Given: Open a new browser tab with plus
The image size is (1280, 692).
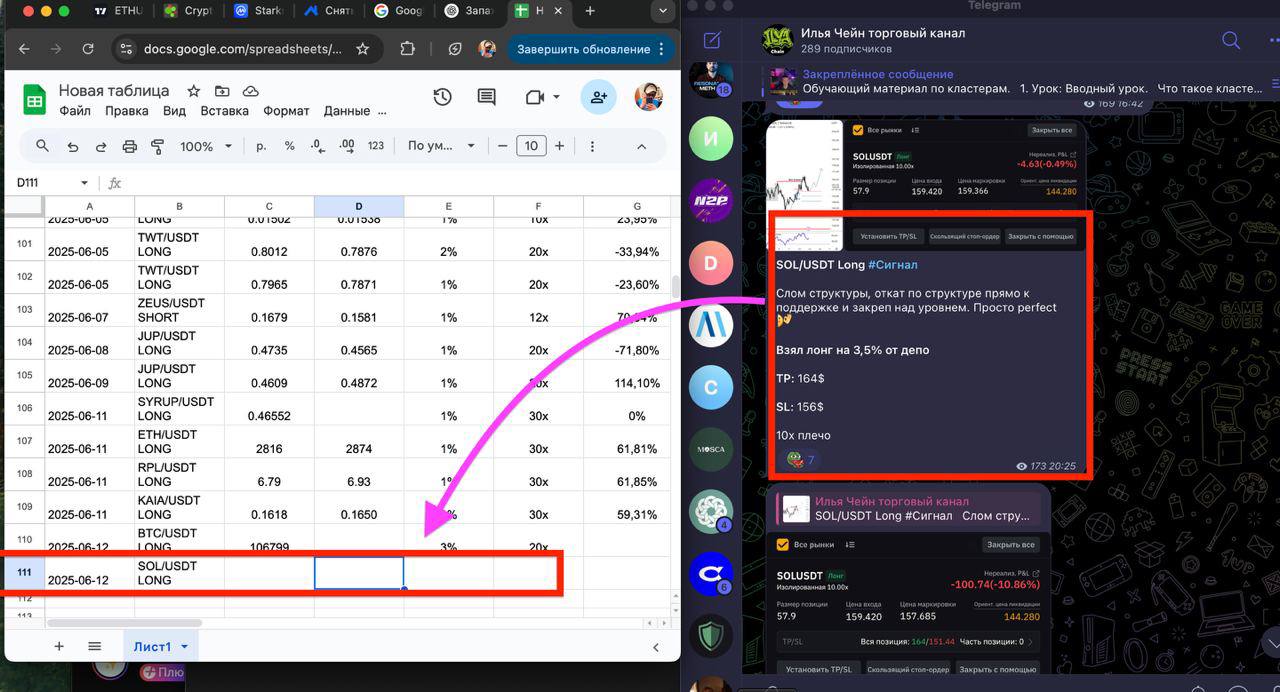Looking at the screenshot, I should pos(590,11).
